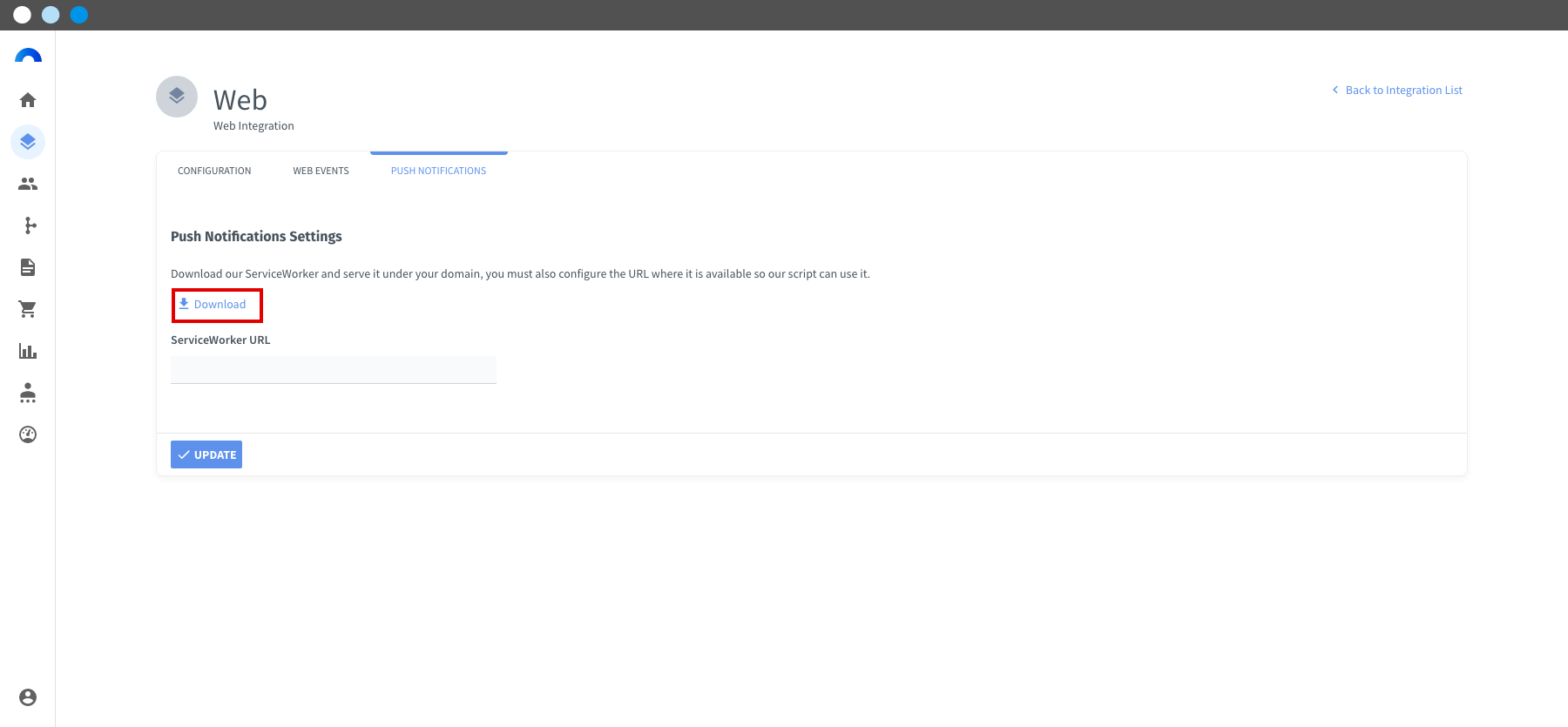Switch to the Web Events tab

(x=321, y=171)
